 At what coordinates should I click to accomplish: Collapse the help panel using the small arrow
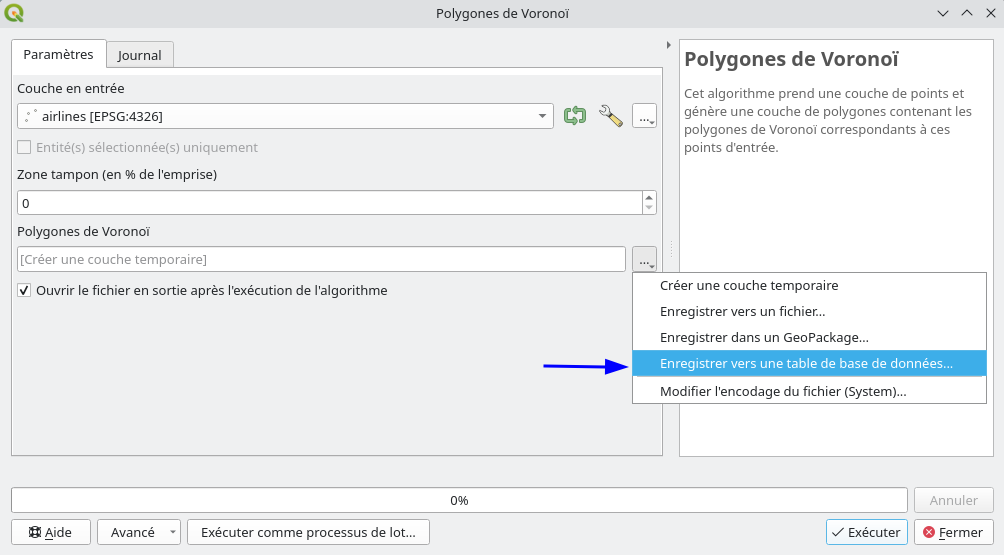(668, 45)
